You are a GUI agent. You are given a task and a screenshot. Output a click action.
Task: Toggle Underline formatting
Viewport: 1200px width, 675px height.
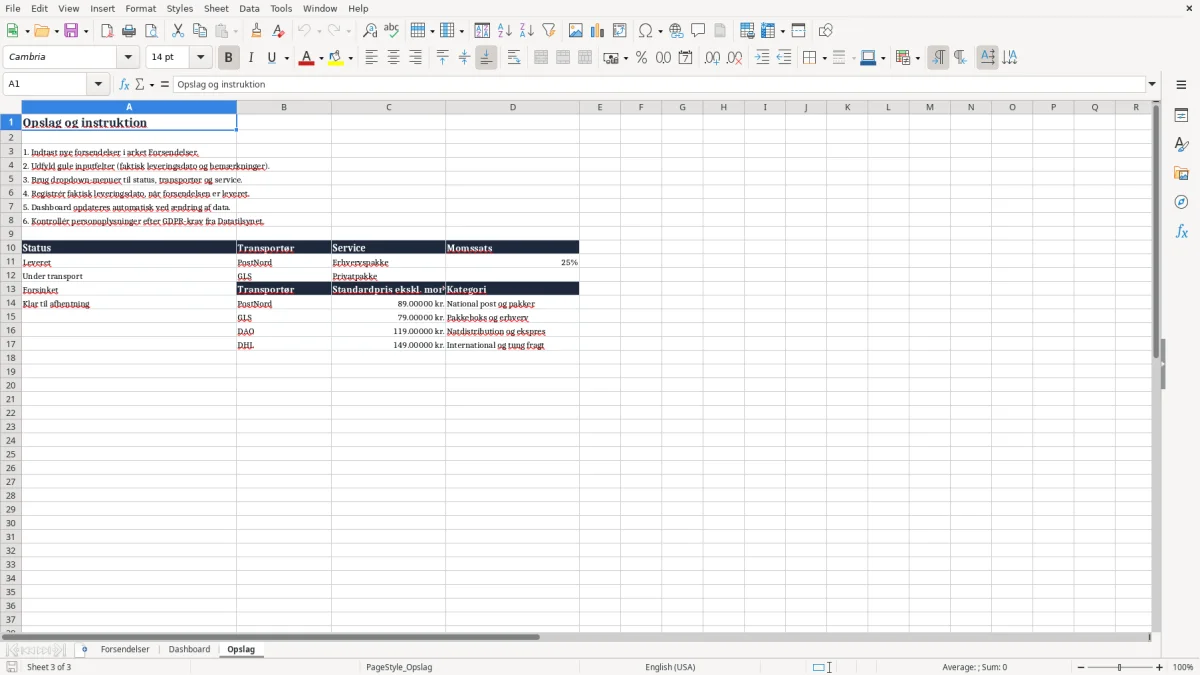tap(271, 58)
